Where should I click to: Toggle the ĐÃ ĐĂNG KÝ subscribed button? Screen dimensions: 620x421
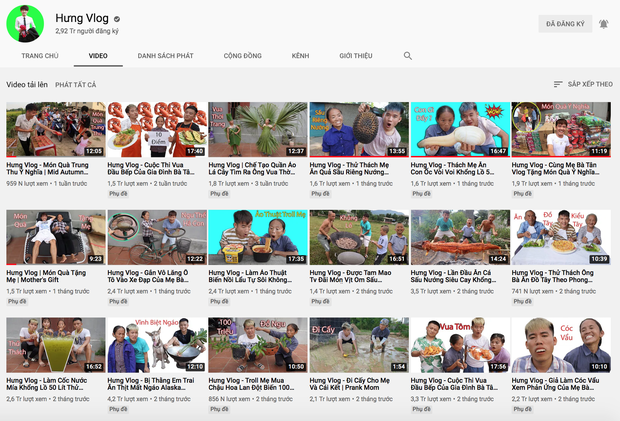[565, 24]
